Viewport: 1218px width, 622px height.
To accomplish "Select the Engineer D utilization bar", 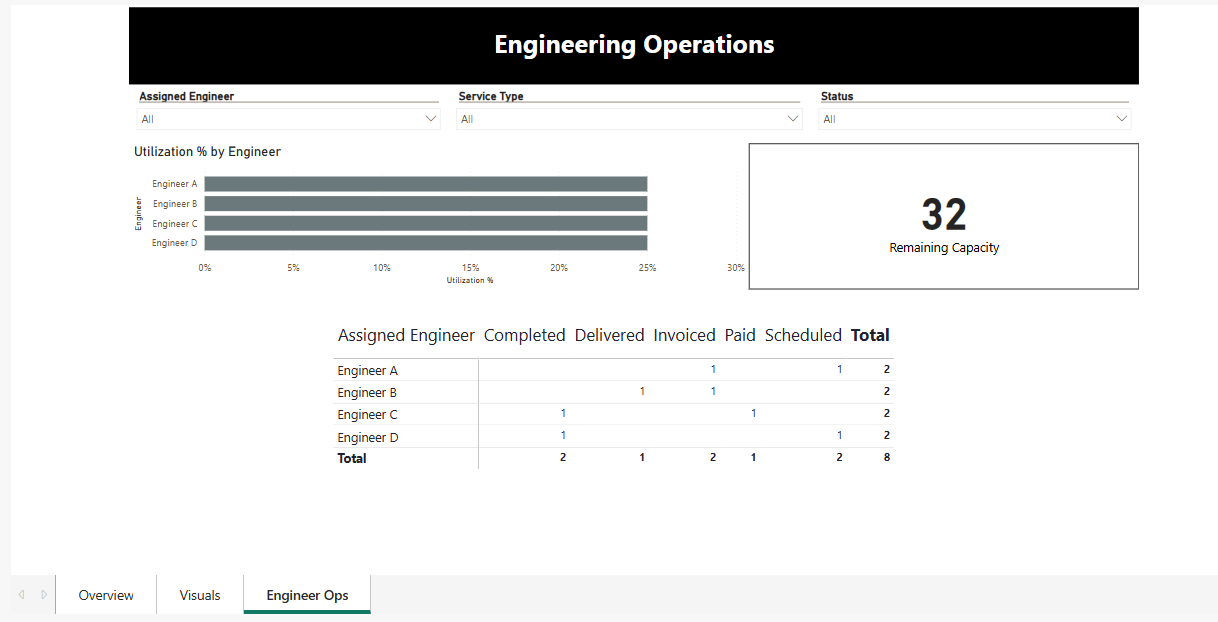I will (426, 243).
